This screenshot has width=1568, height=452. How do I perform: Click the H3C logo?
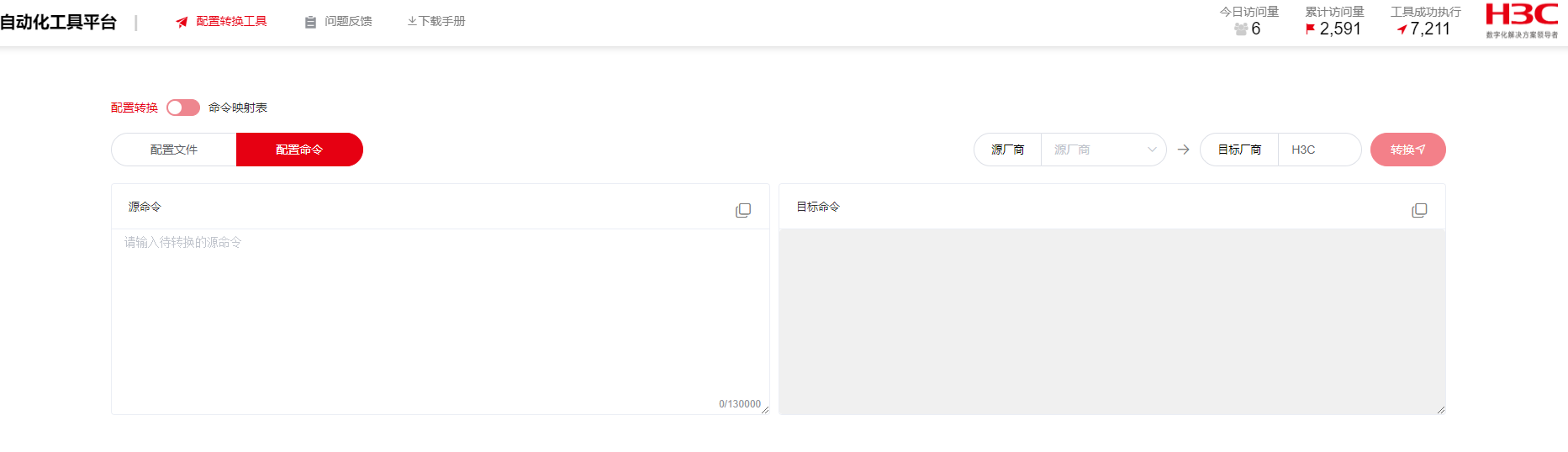(1522, 20)
